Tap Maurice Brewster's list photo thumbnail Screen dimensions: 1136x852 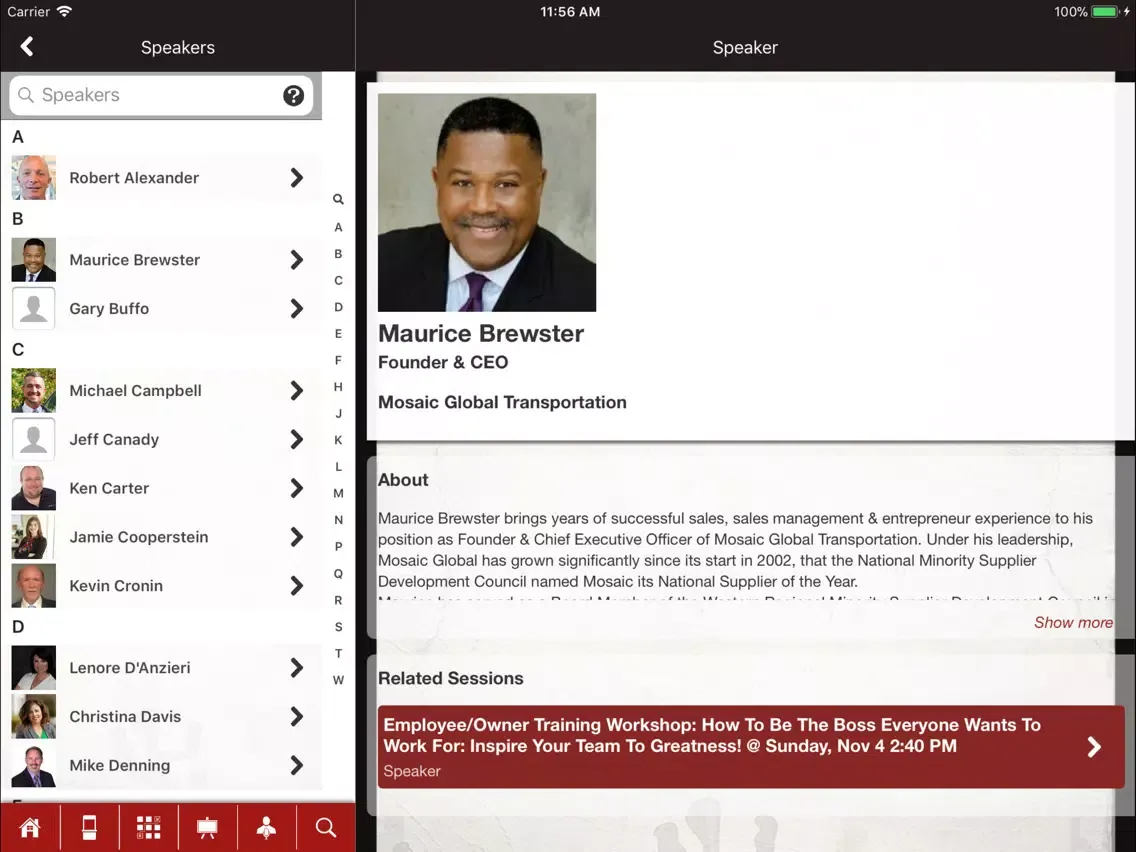point(33,259)
